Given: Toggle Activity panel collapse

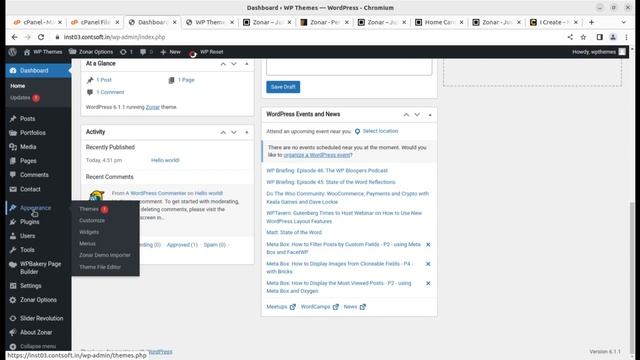Looking at the screenshot, I should click(247, 132).
